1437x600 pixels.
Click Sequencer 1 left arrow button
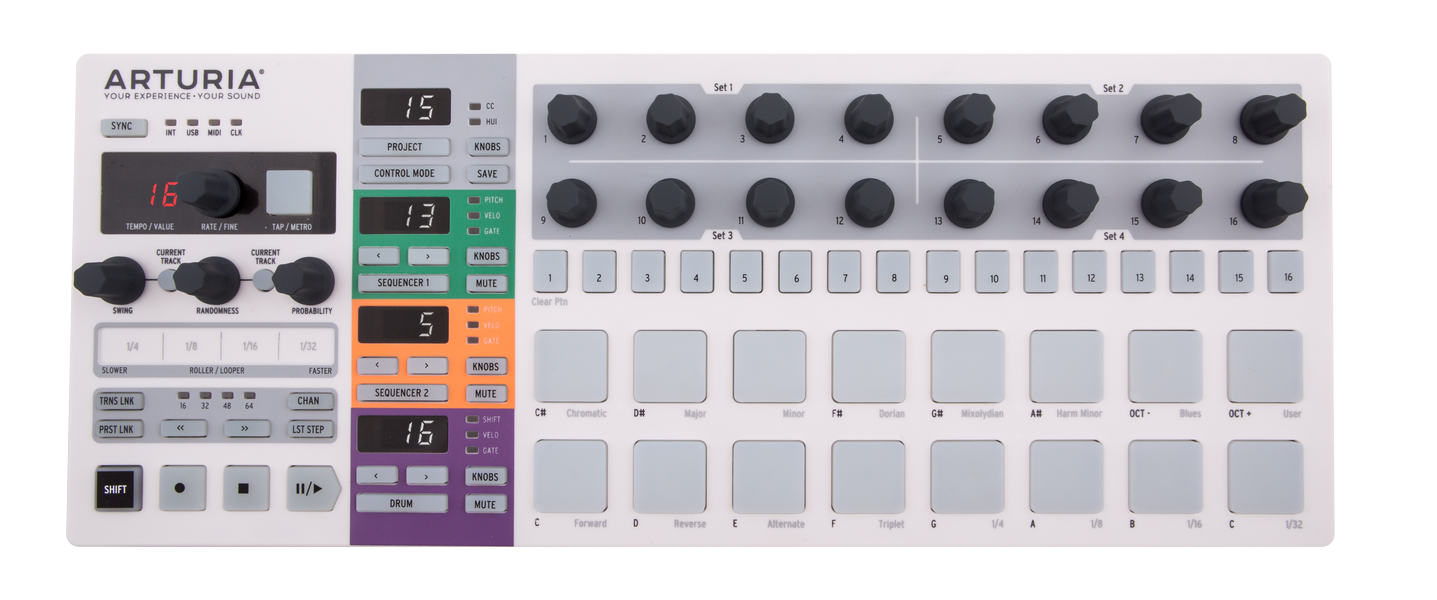coord(378,256)
